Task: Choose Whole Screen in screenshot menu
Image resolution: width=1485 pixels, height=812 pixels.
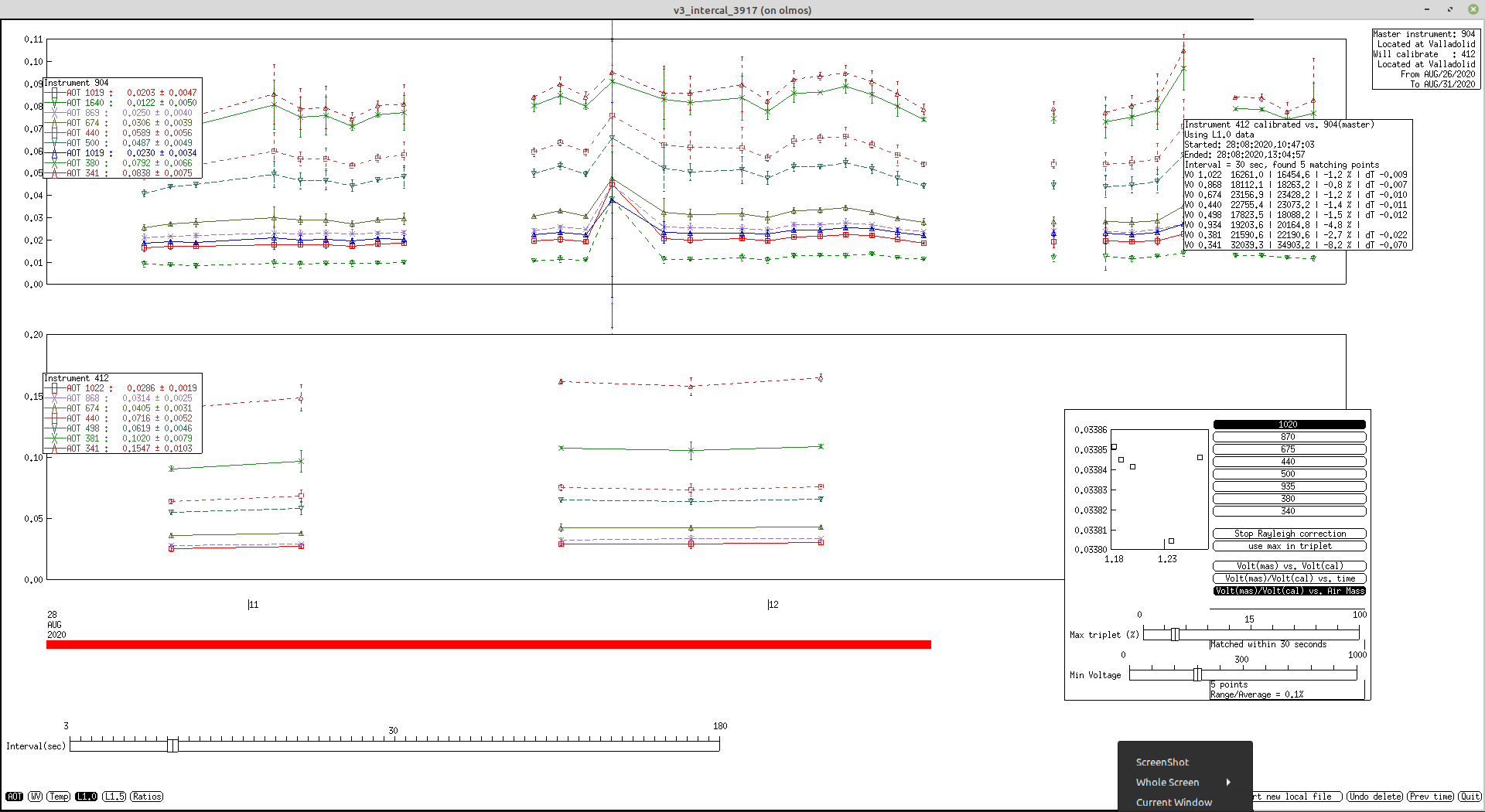Action: (1167, 783)
